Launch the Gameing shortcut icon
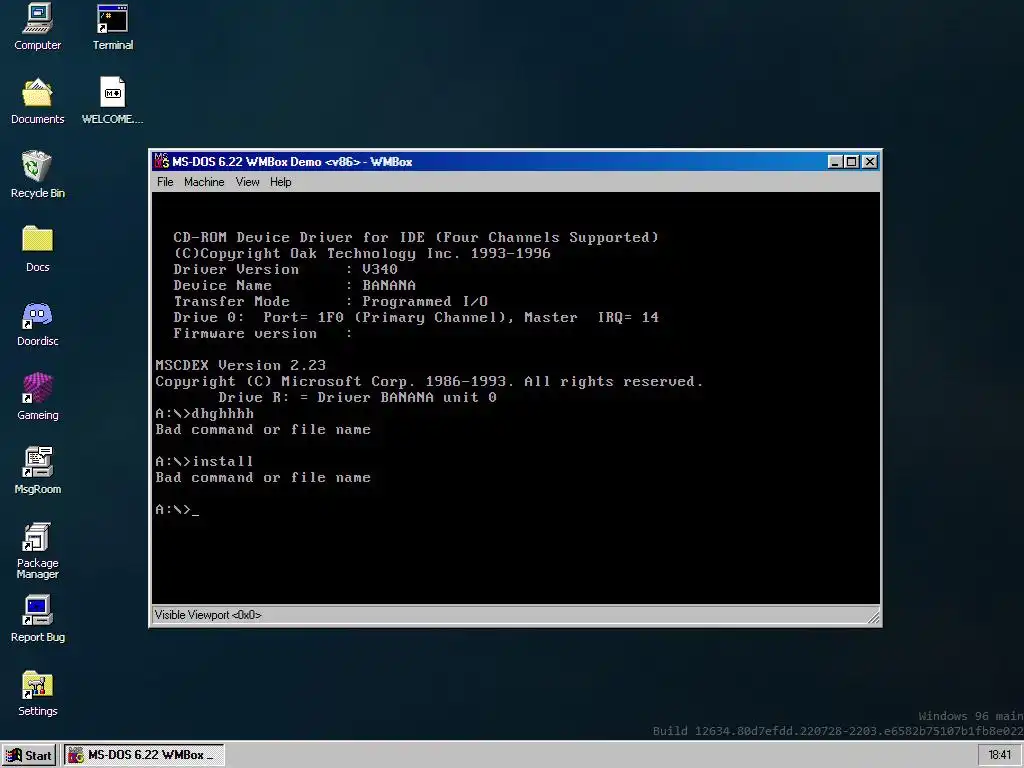Screen dimensions: 1024x768 pyautogui.click(x=37, y=396)
